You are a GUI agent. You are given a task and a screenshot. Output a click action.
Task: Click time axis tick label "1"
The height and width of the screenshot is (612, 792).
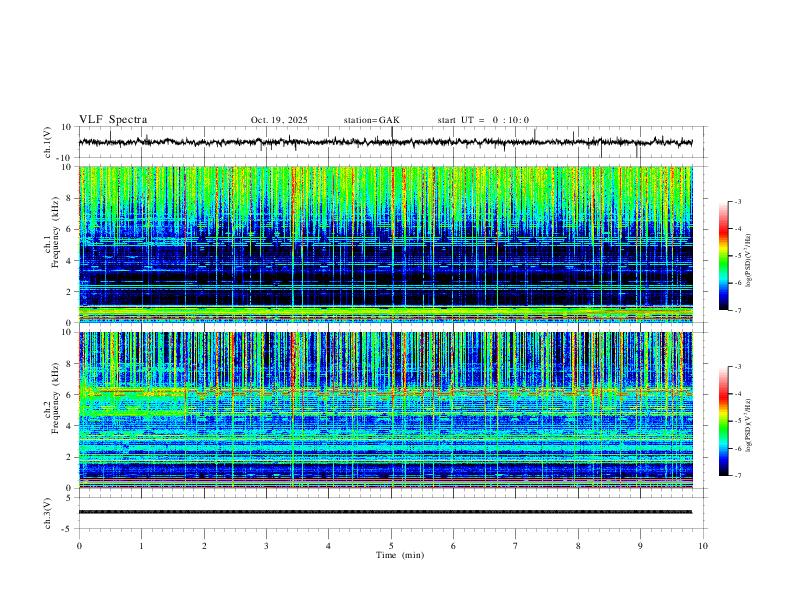click(x=141, y=546)
